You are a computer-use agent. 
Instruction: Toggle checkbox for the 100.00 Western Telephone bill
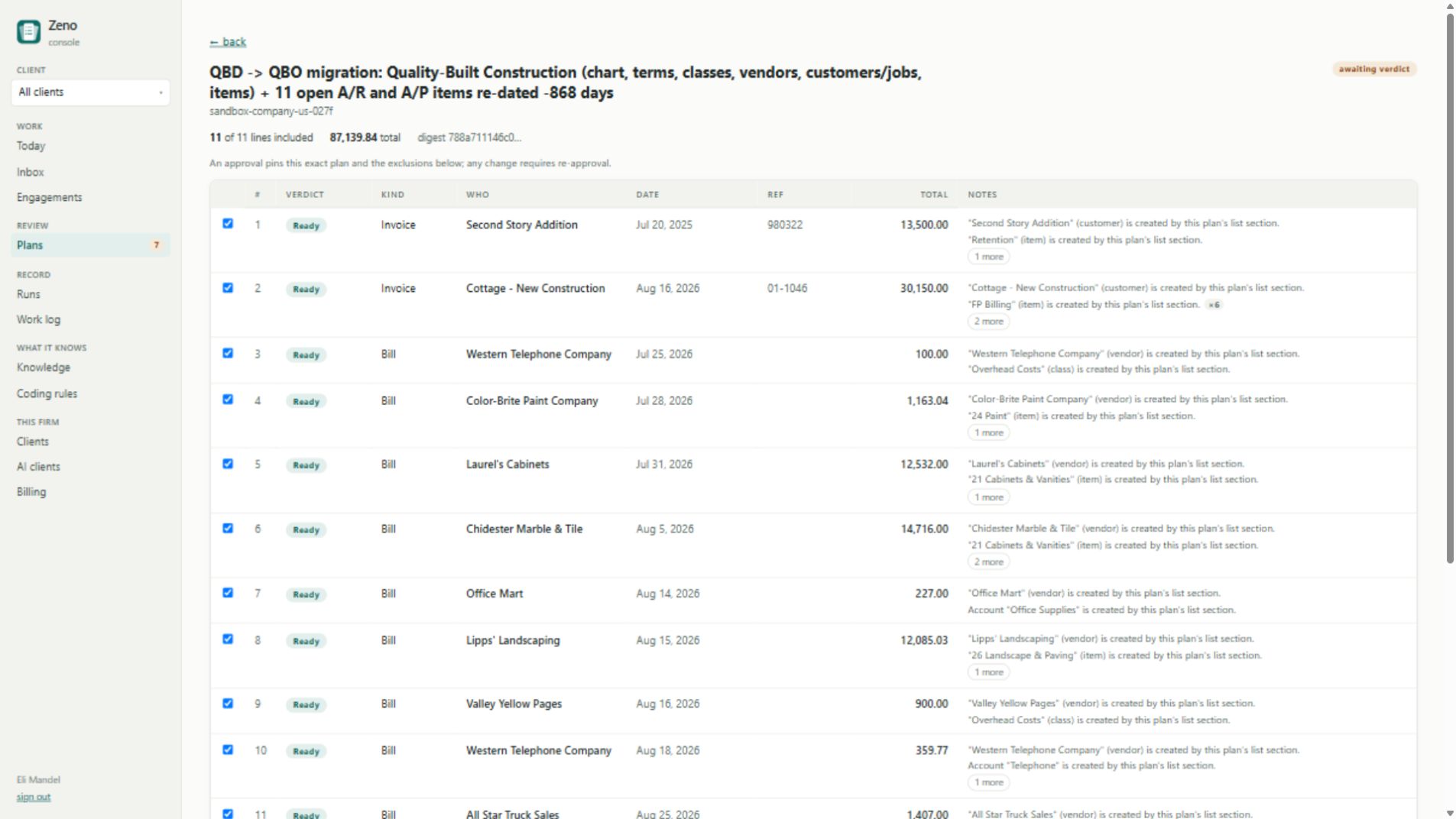[228, 353]
